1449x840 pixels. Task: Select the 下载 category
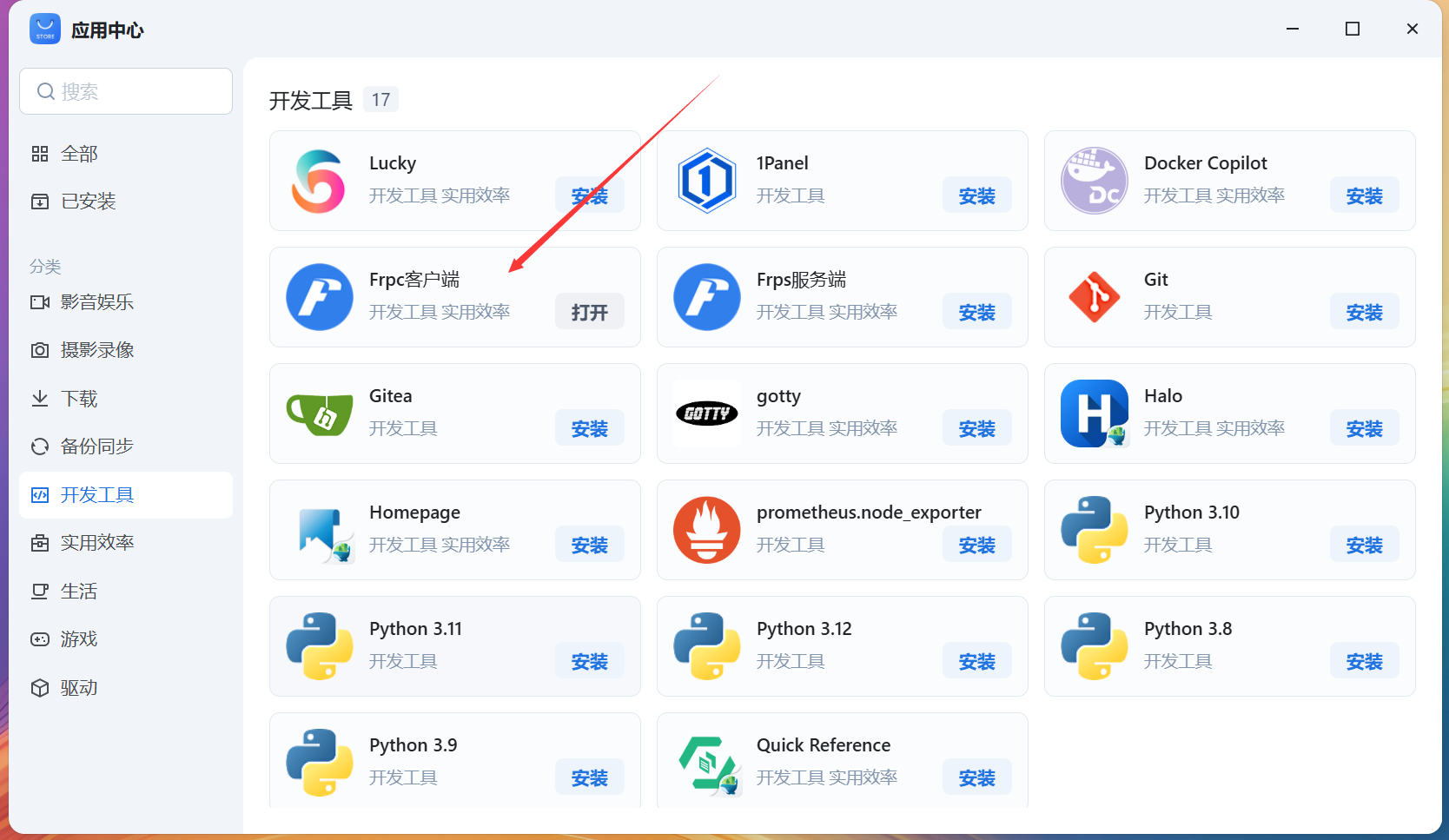coord(126,399)
